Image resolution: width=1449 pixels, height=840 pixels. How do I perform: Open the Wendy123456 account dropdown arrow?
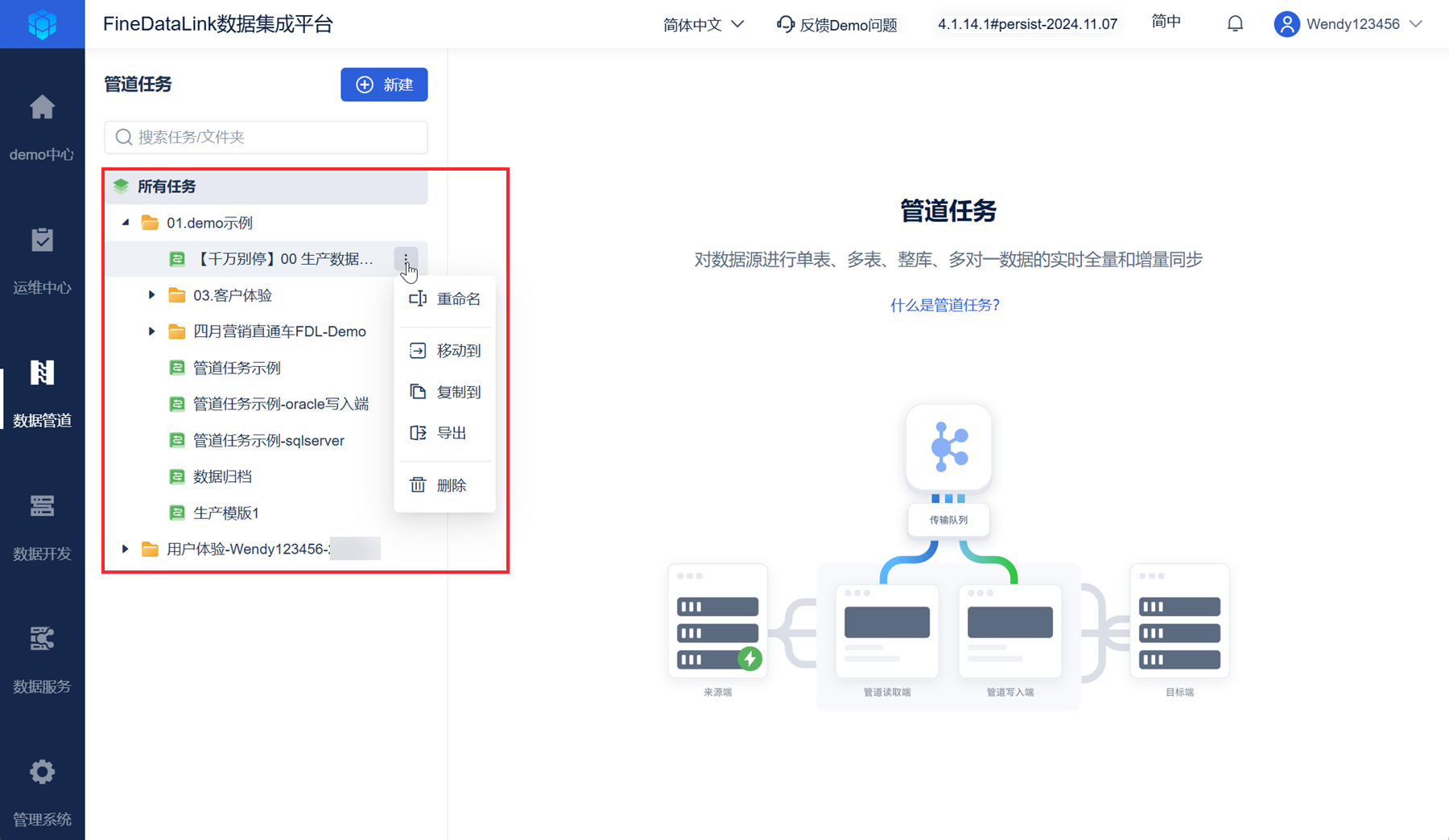click(x=1416, y=24)
